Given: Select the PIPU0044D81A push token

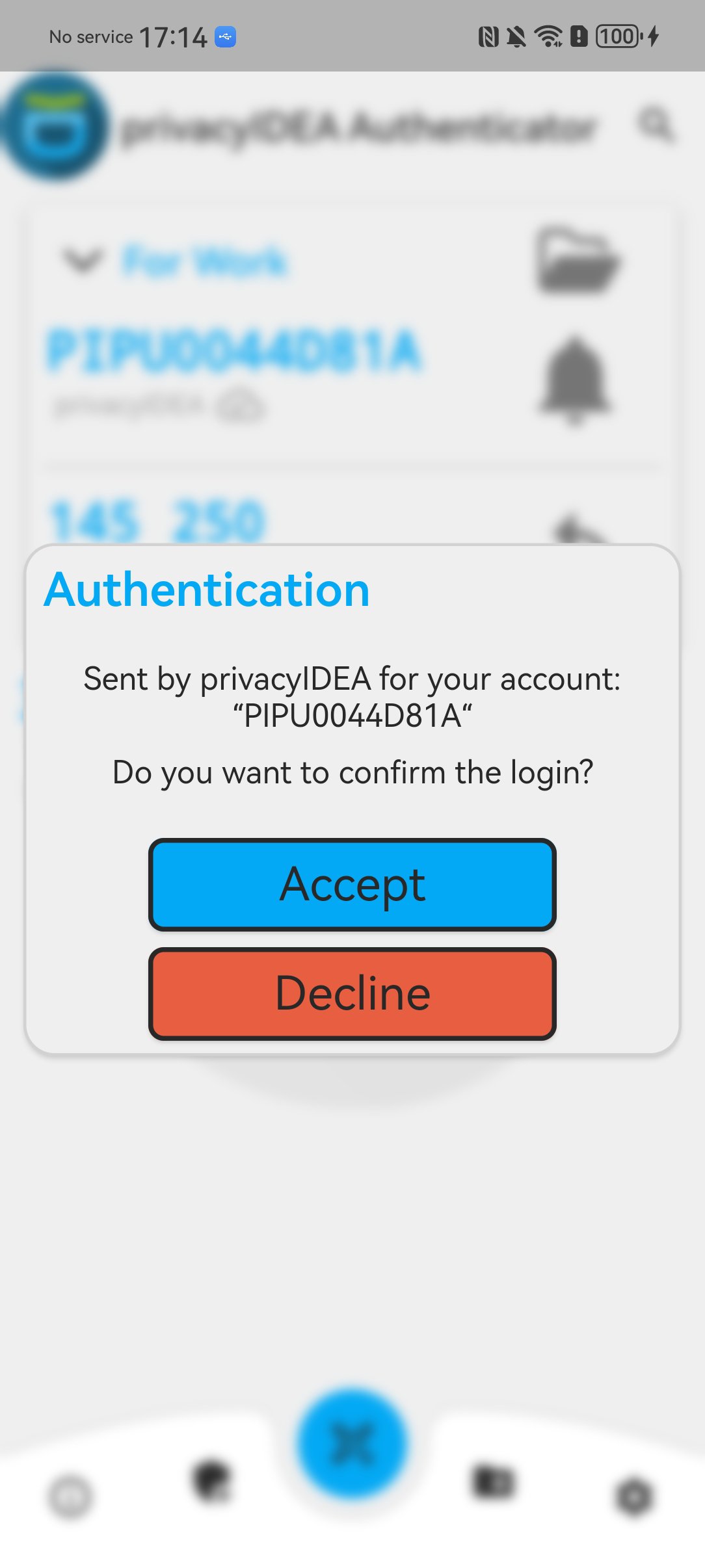Looking at the screenshot, I should pyautogui.click(x=234, y=351).
